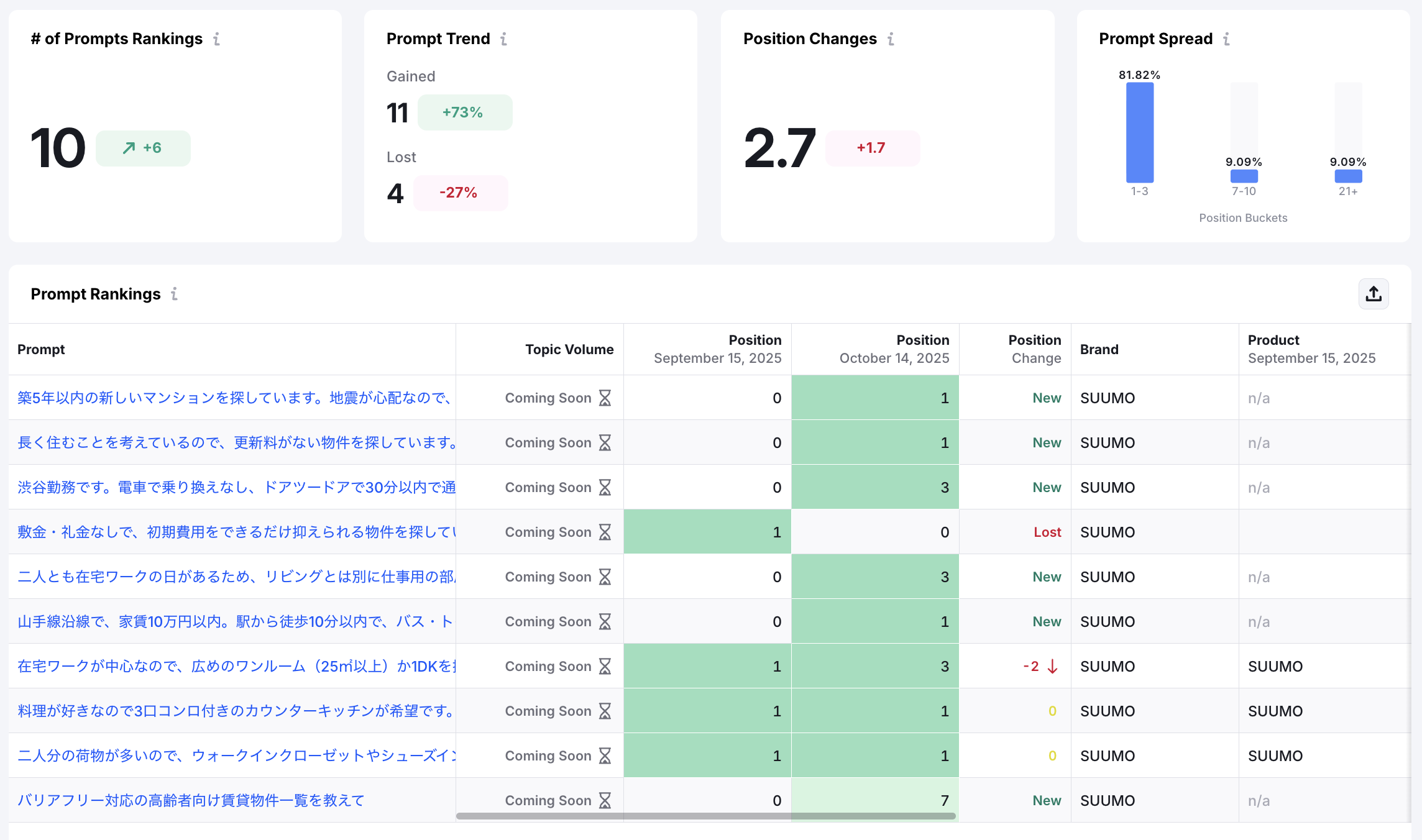The image size is (1422, 840).
Task: Click the 1-3 position bucket bar
Action: tap(1139, 132)
